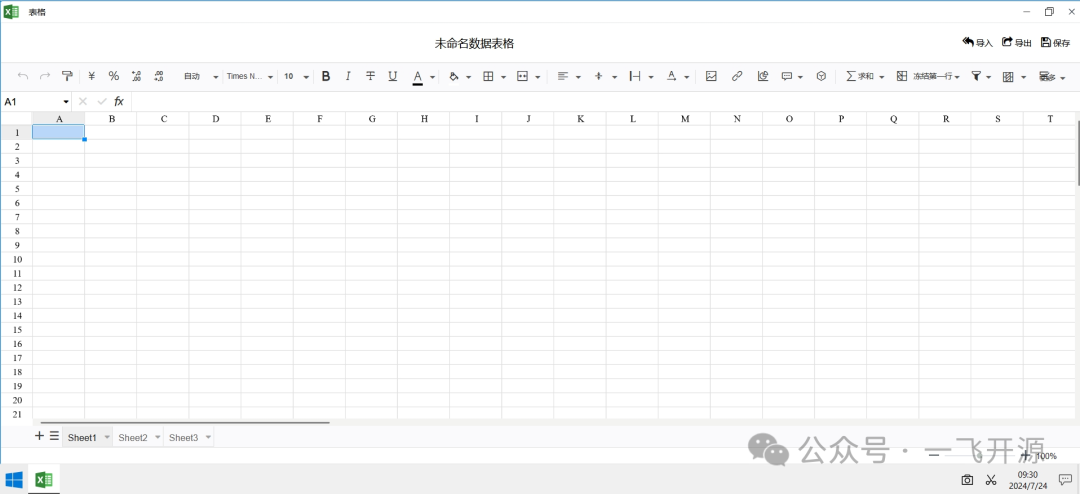This screenshot has height=494, width=1080.
Task: Click the undo arrow in toolbar
Action: 23,76
